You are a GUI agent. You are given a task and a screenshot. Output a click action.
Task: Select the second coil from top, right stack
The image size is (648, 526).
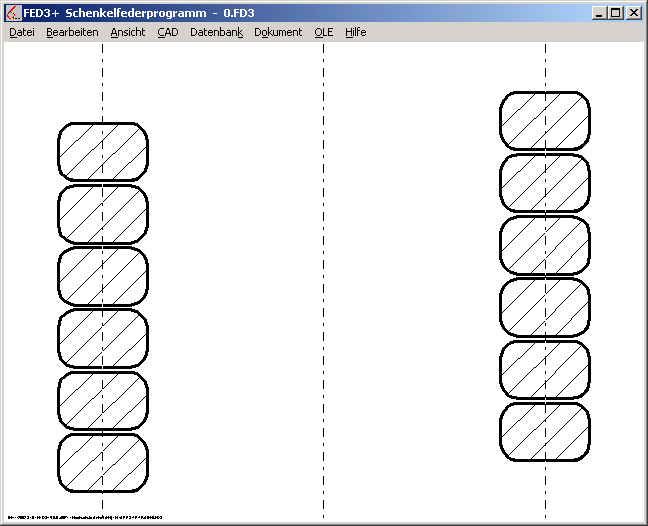pyautogui.click(x=545, y=183)
